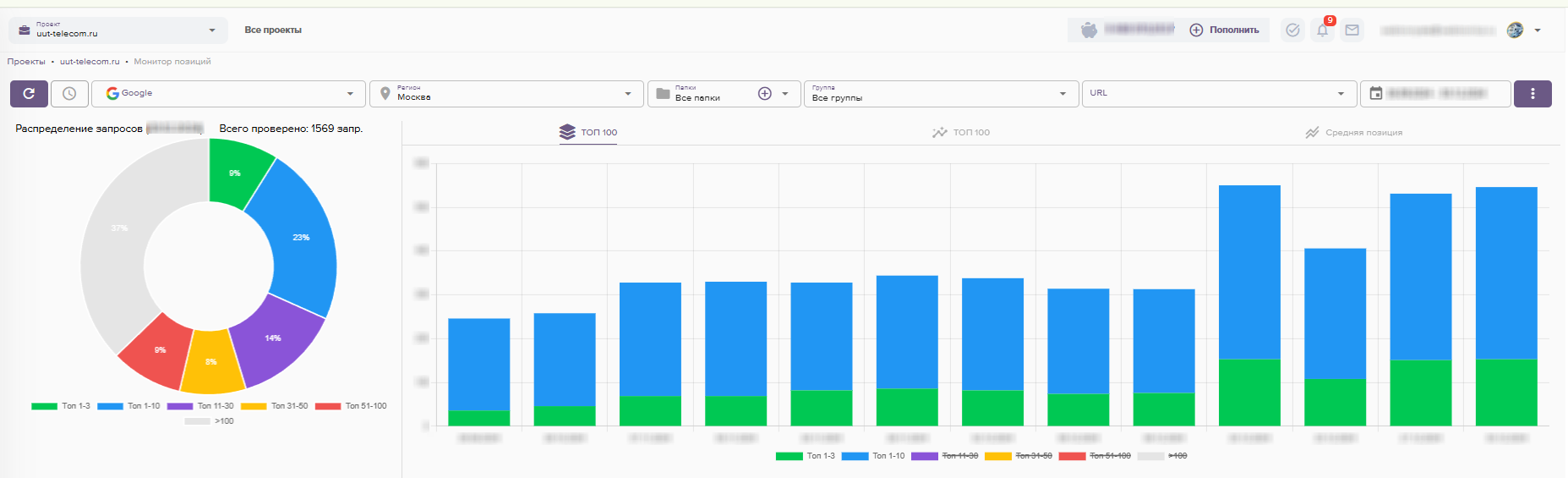Click the checkmark tasks icon in header
This screenshot has width=1568, height=478.
[x=1292, y=30]
